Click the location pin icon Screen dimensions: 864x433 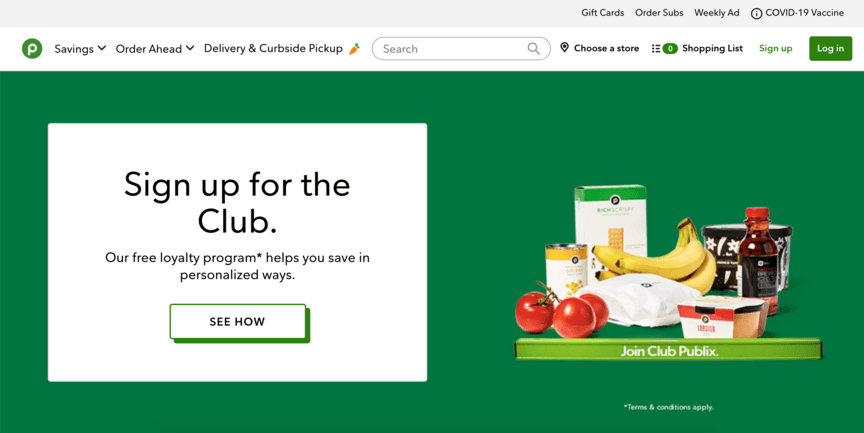(x=564, y=47)
